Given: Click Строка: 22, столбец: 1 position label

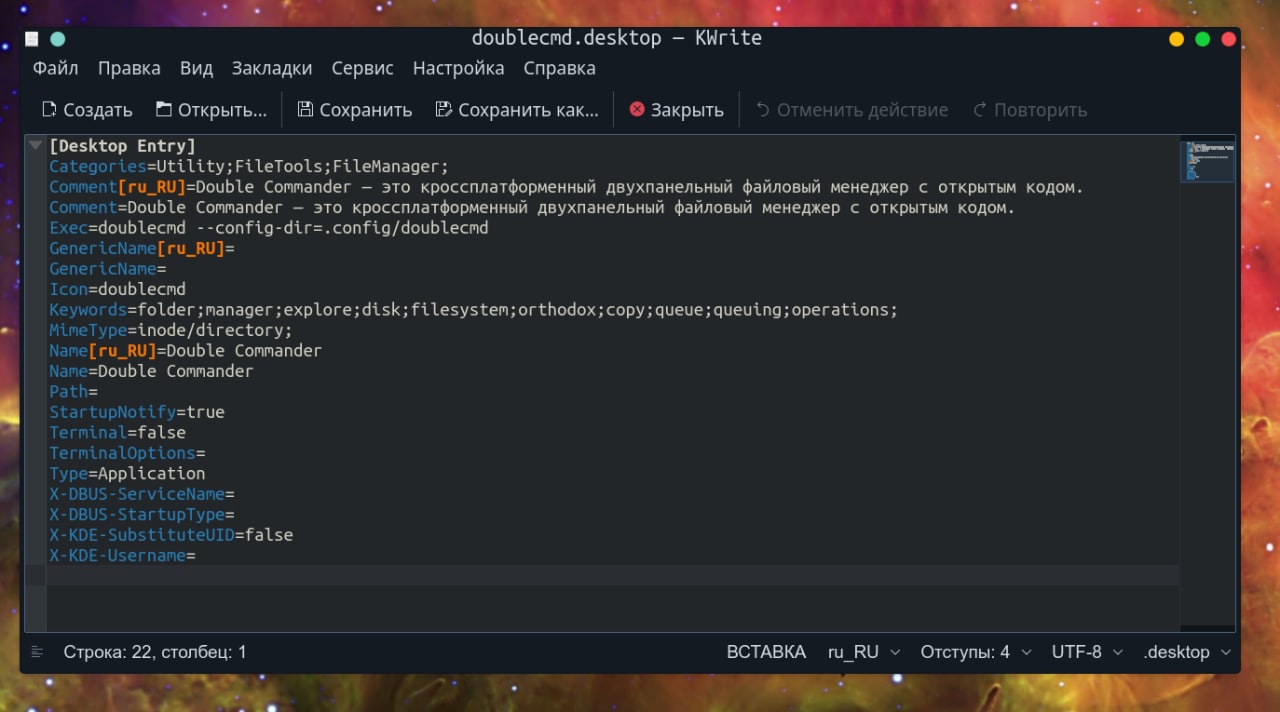Looking at the screenshot, I should [x=155, y=652].
